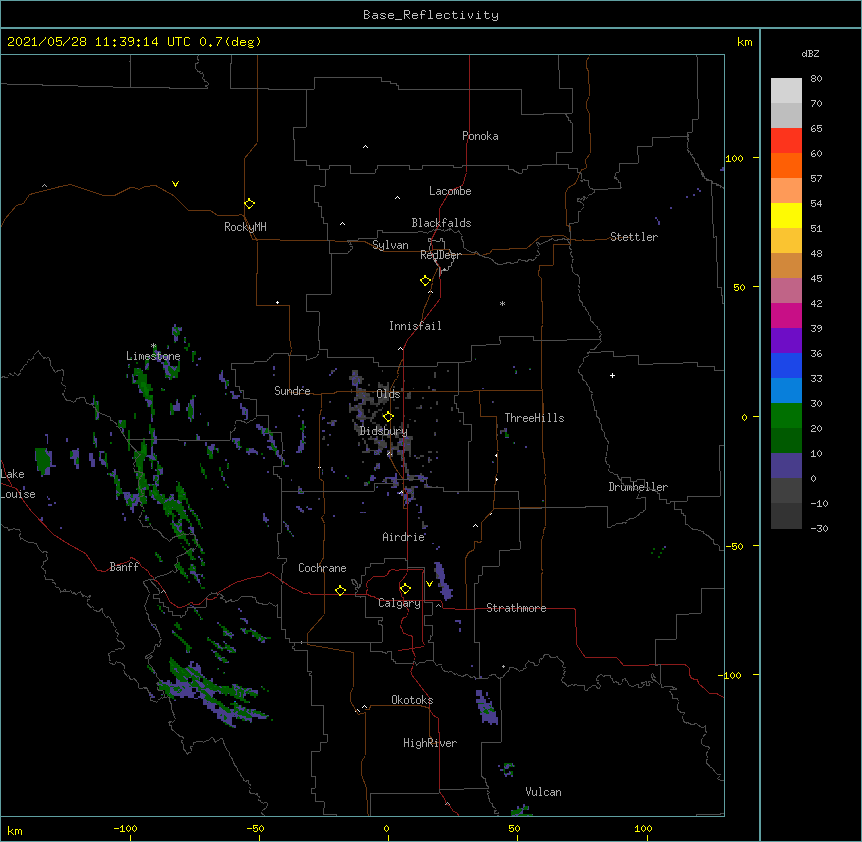Click the RockyMH label
862x842 pixels.
(245, 227)
